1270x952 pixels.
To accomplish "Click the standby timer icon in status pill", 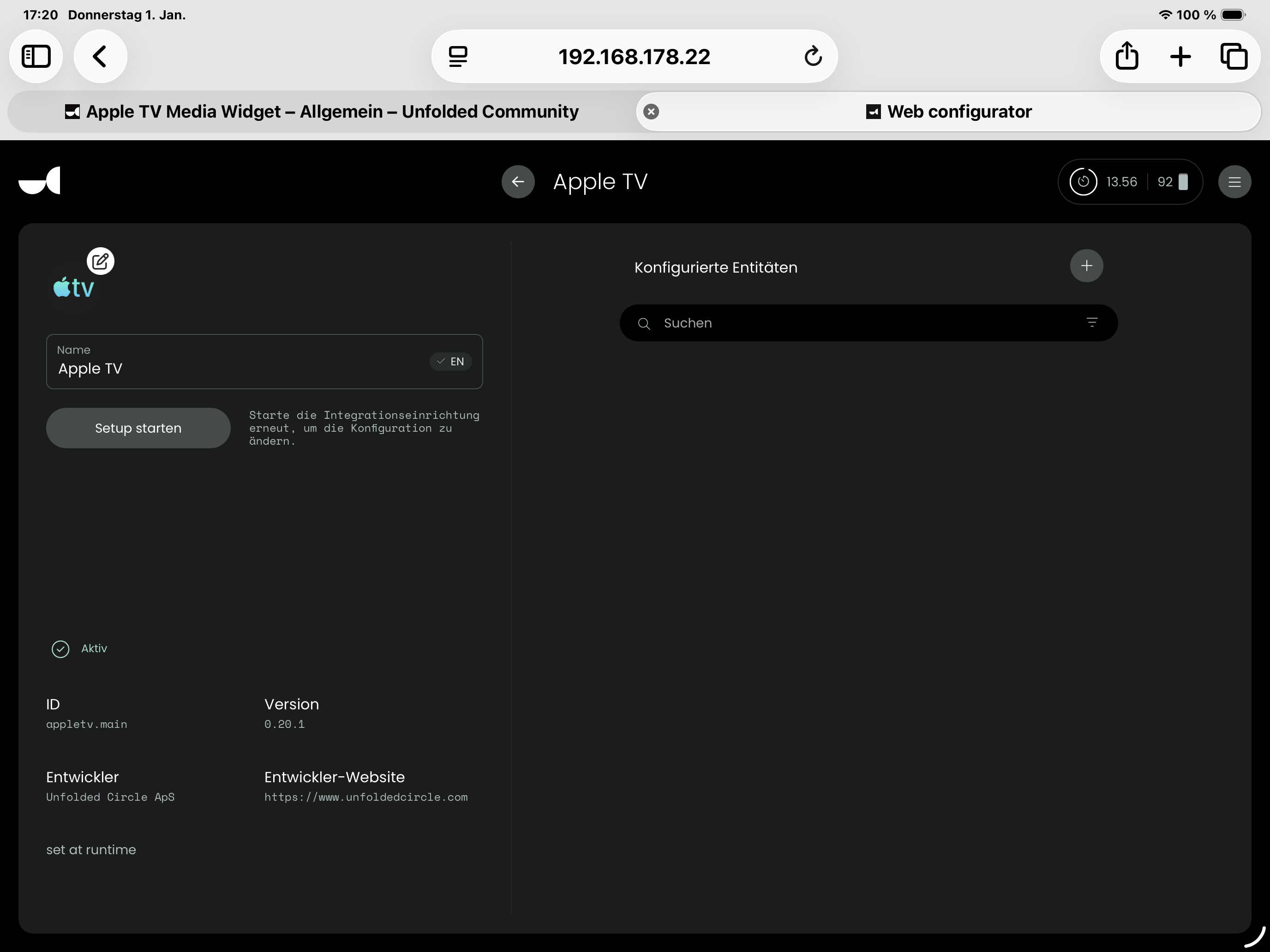I will pos(1083,182).
